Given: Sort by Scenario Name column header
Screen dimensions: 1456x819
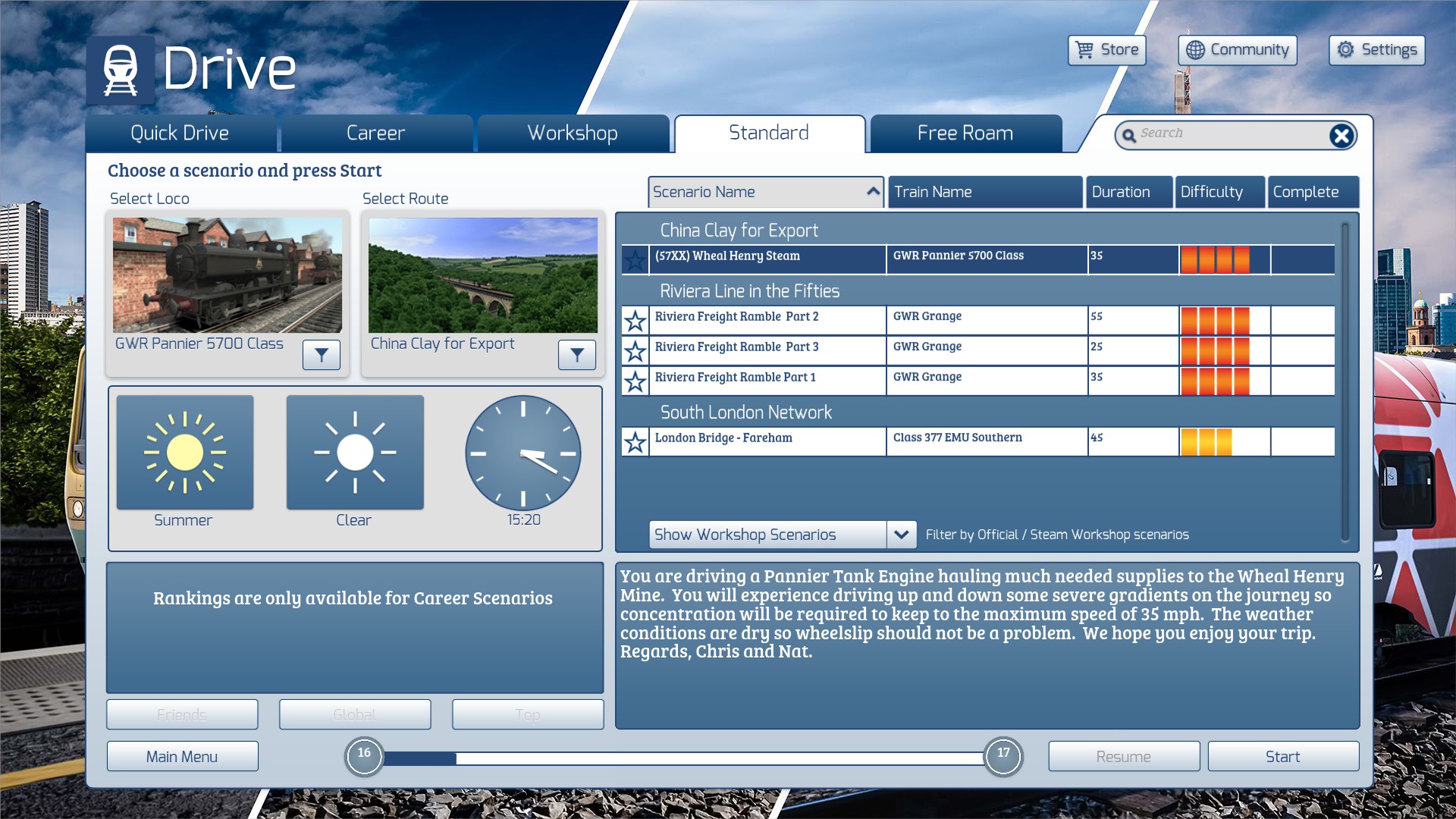Looking at the screenshot, I should tap(766, 192).
